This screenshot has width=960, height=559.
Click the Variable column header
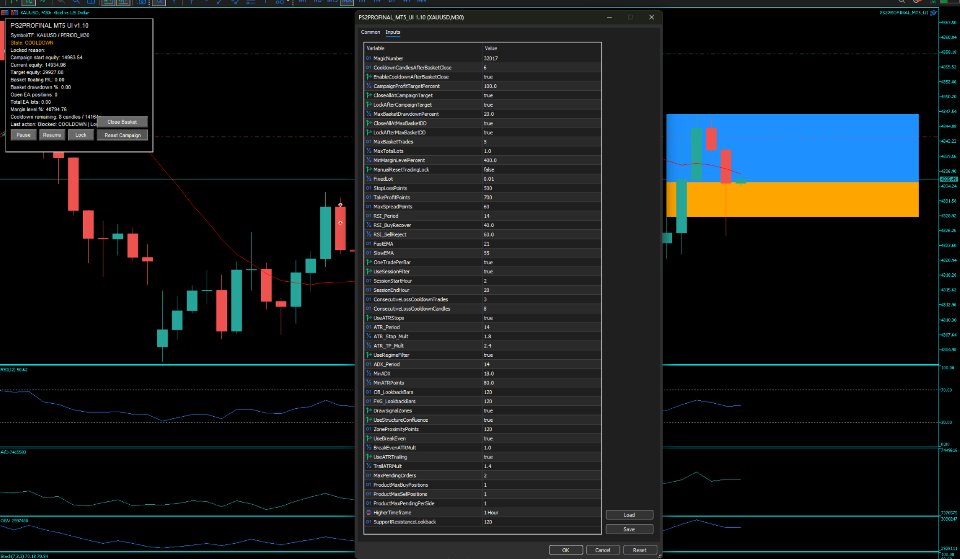[x=375, y=48]
